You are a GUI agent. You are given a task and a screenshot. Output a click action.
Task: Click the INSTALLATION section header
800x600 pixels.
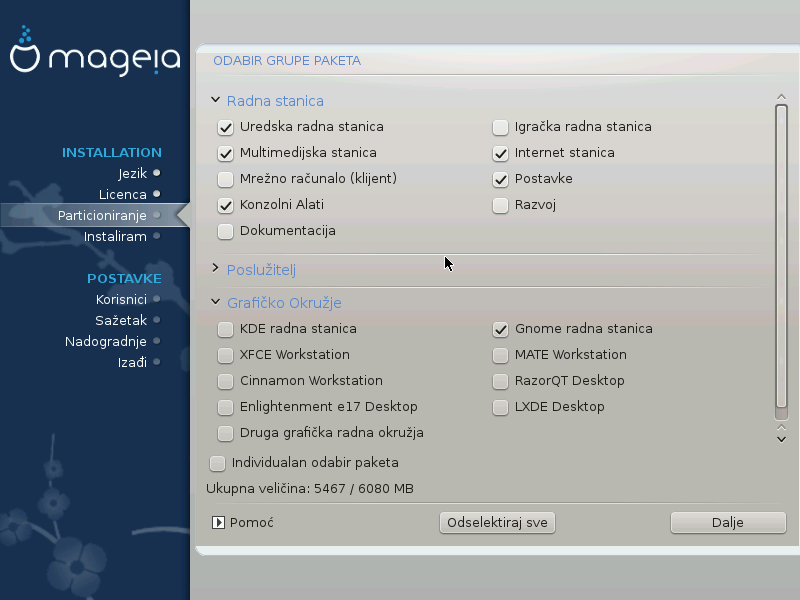(x=112, y=153)
